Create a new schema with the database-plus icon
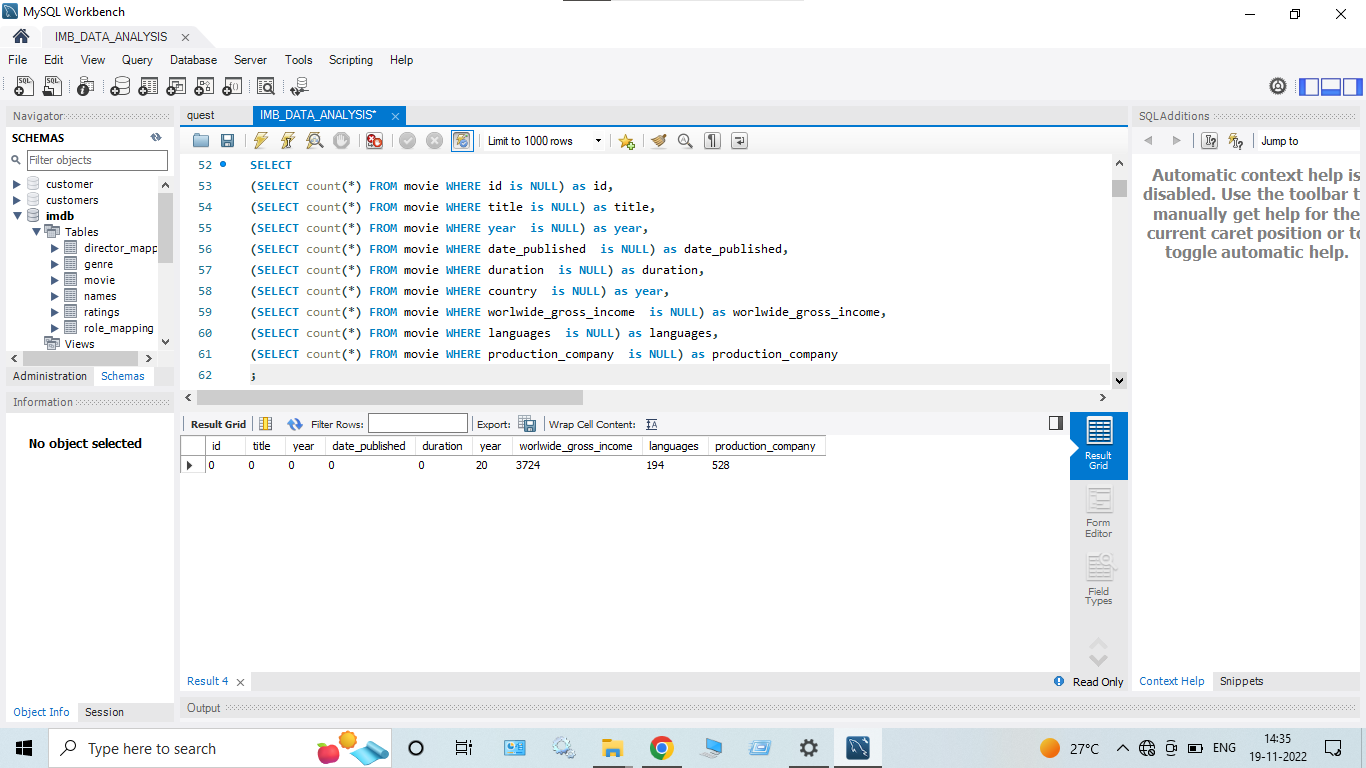1366x768 pixels. click(120, 86)
